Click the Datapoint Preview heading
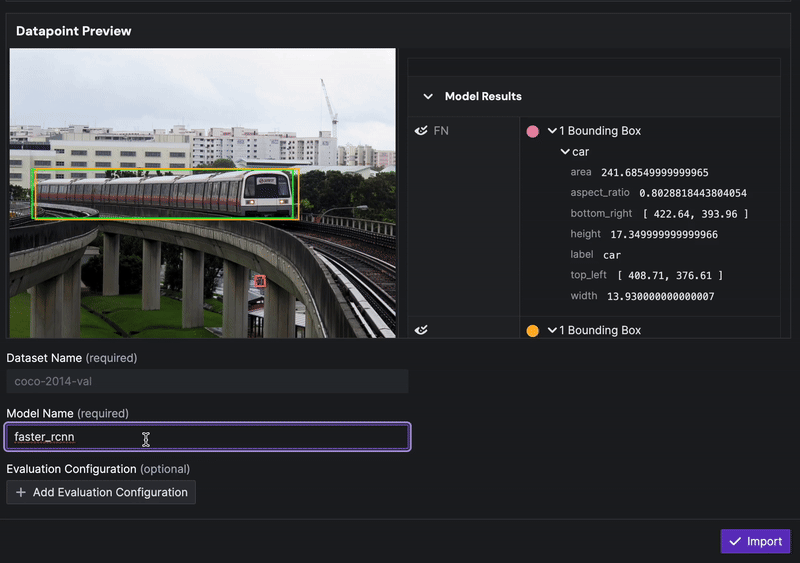The image size is (800, 563). pos(74,31)
